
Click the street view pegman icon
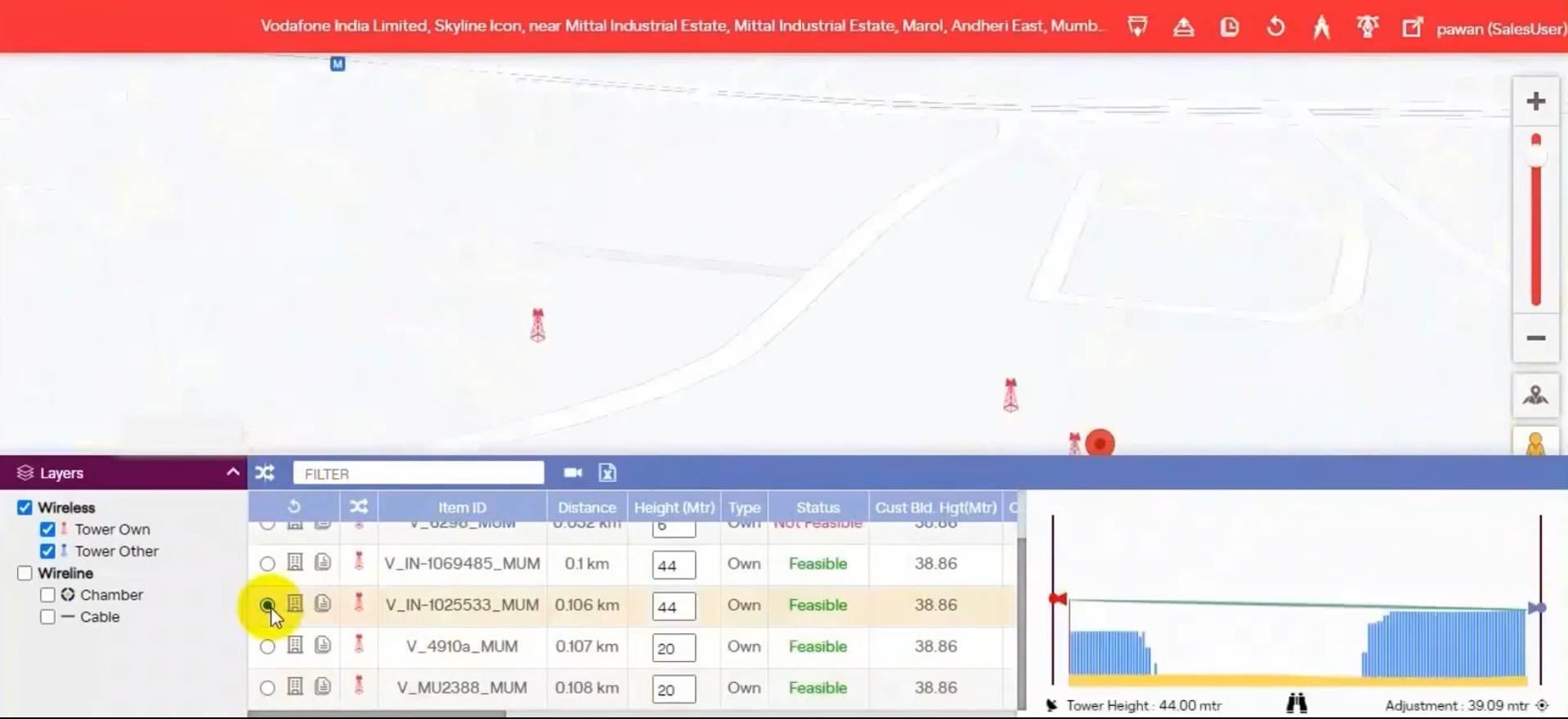(x=1535, y=443)
